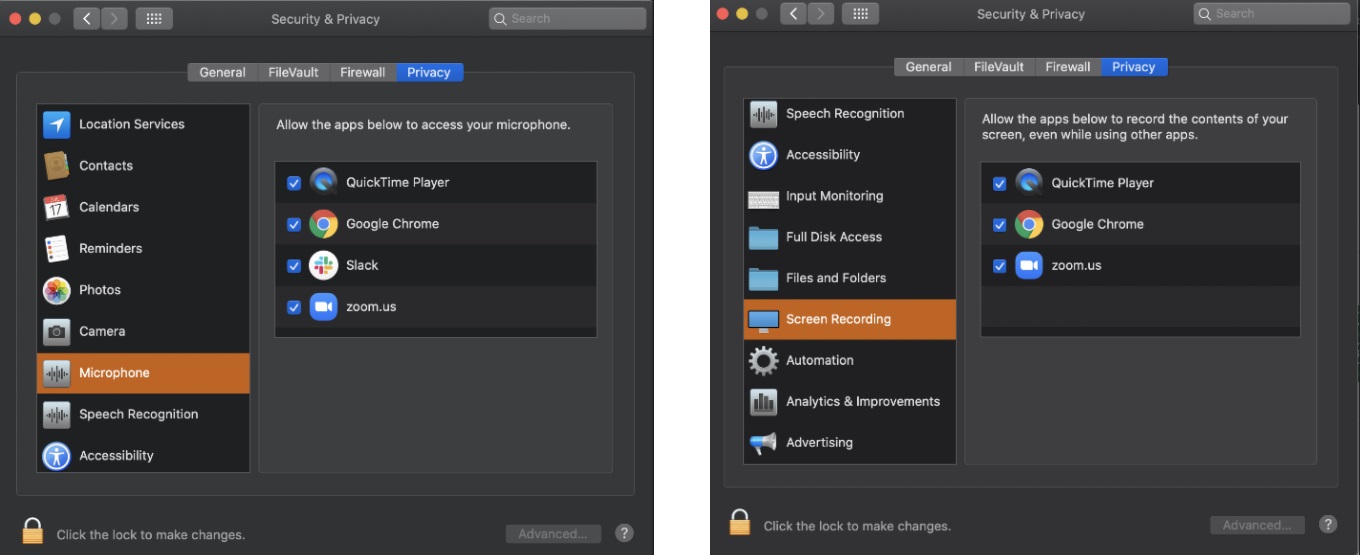Toggle Slack microphone access checkbox
Image resolution: width=1360 pixels, height=555 pixels.
tap(294, 266)
